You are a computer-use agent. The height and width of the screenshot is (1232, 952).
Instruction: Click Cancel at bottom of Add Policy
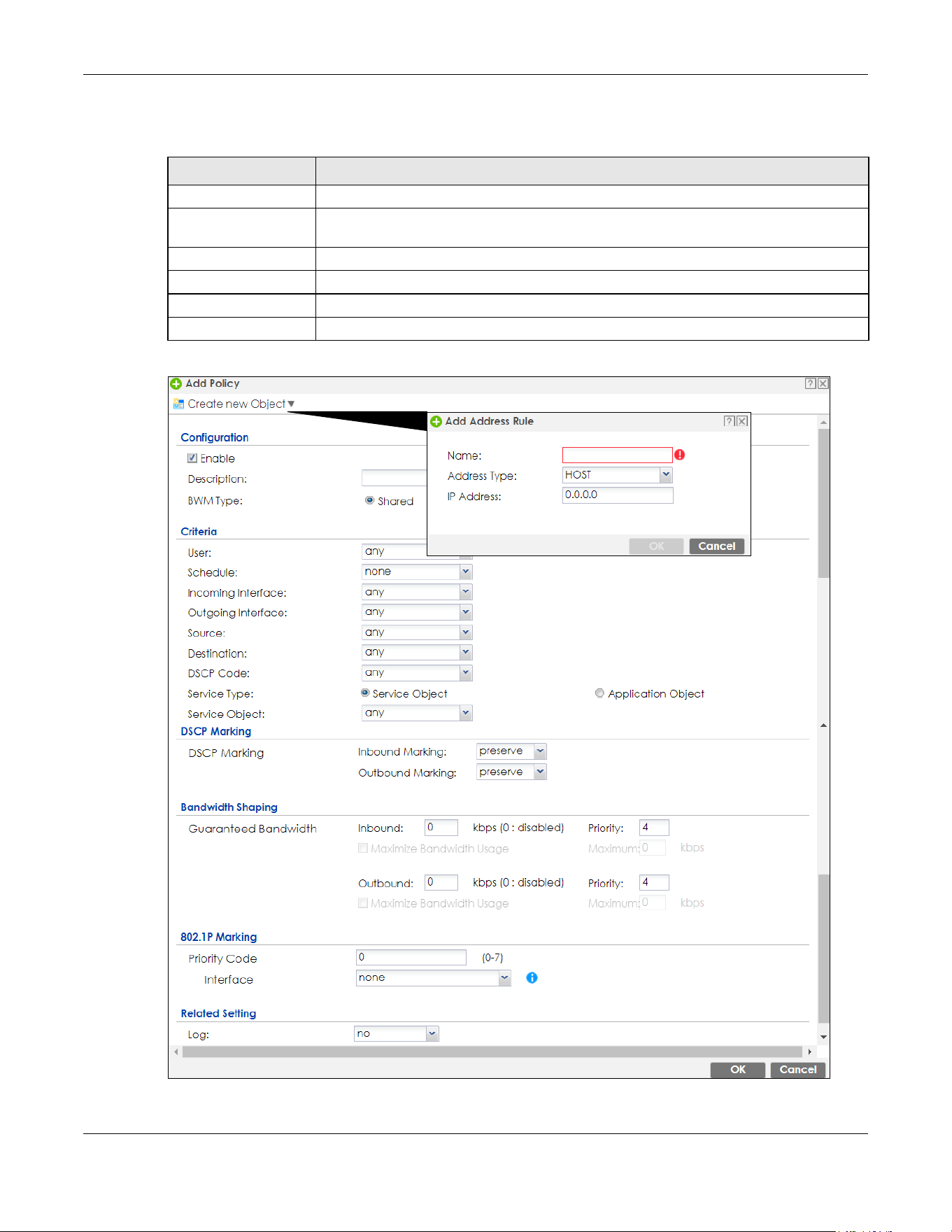click(x=798, y=1070)
